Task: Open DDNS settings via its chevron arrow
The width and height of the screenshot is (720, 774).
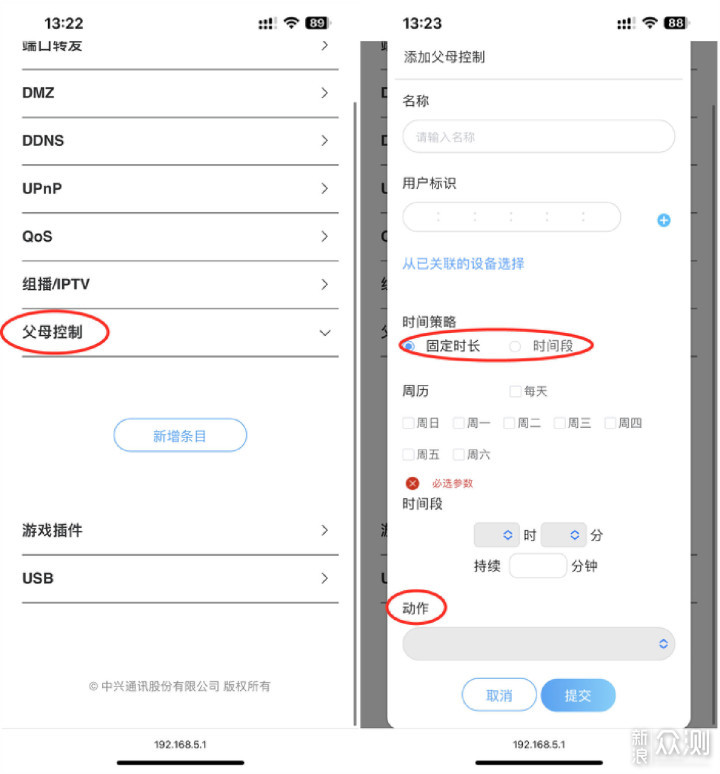Action: click(x=324, y=141)
